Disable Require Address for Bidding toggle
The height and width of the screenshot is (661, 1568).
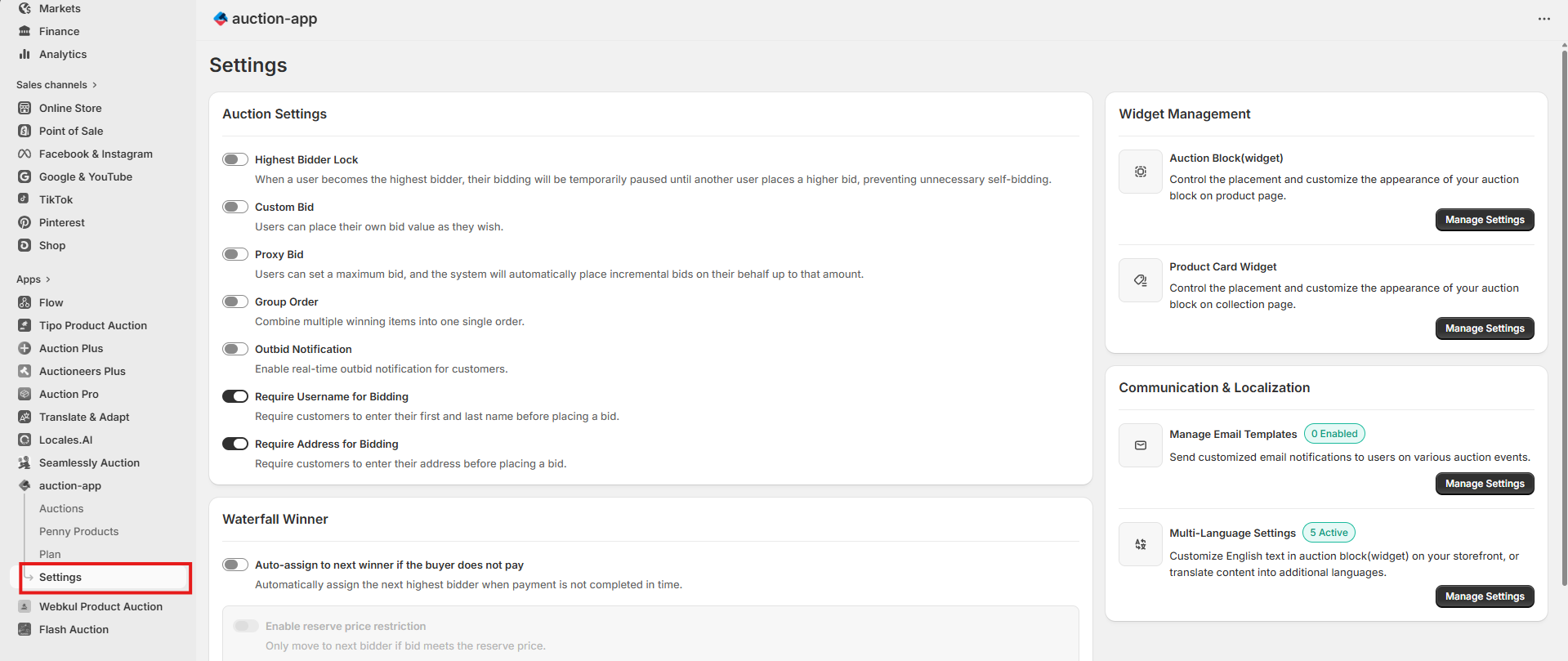click(x=235, y=444)
